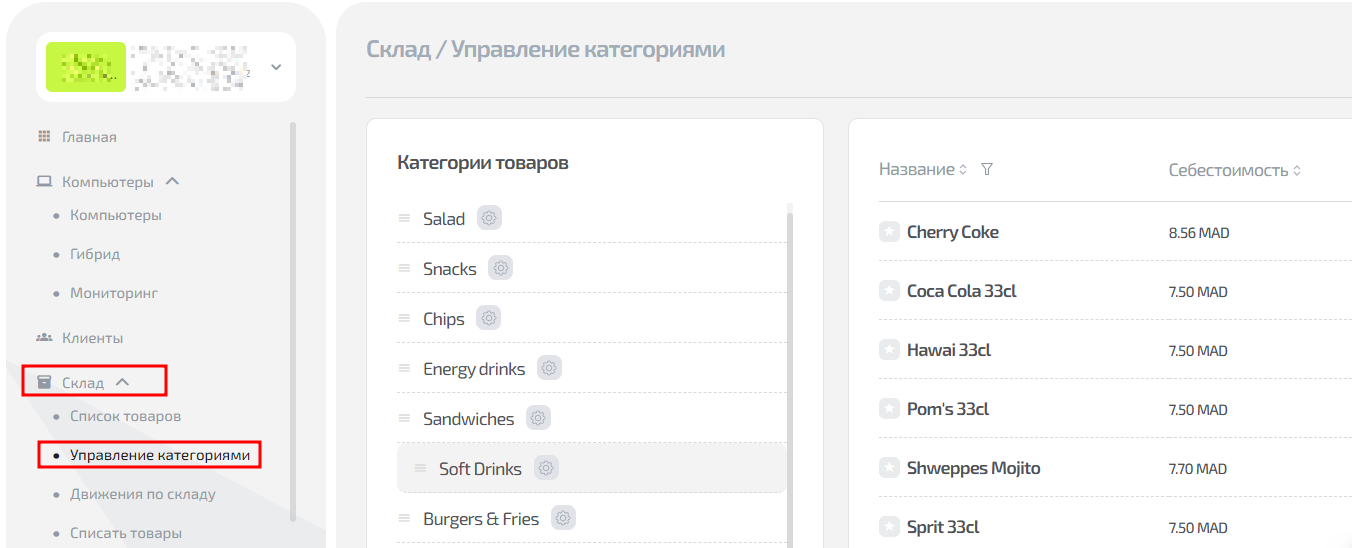The height and width of the screenshot is (548, 1352).
Task: Toggle favorite star for Cherry Coke
Action: pyautogui.click(x=889, y=232)
